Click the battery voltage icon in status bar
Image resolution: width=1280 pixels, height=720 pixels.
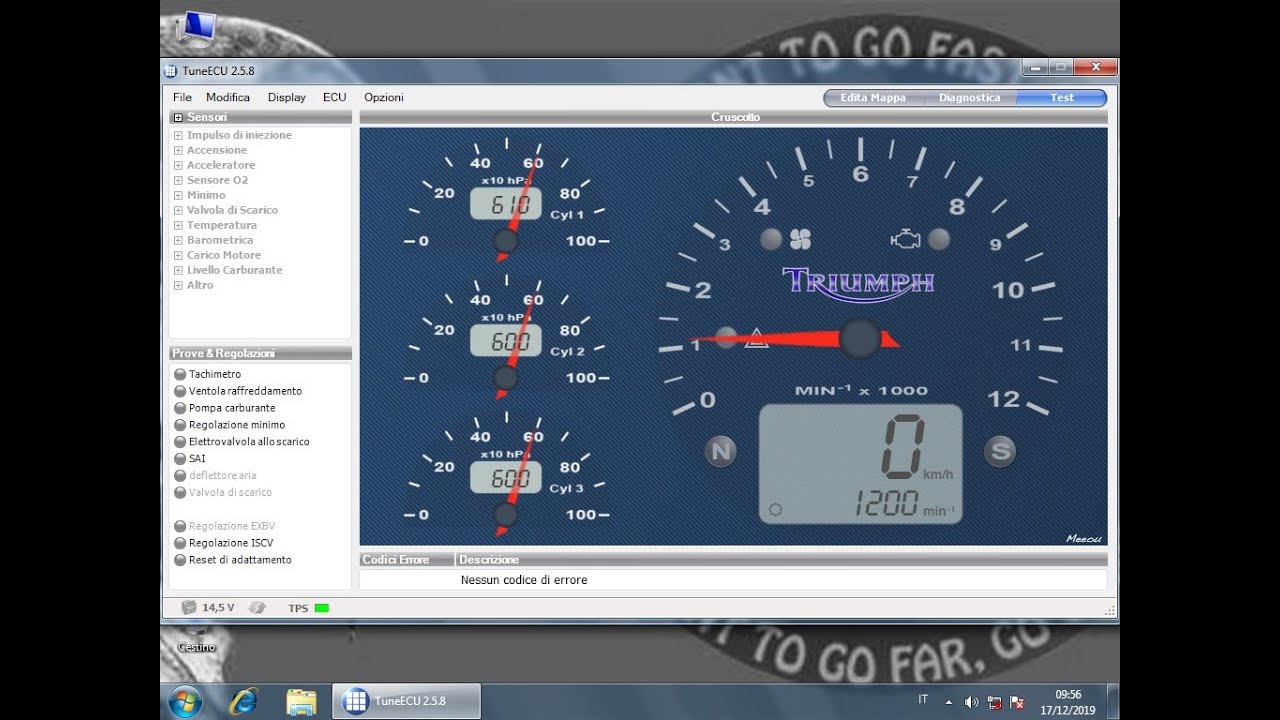pyautogui.click(x=189, y=607)
